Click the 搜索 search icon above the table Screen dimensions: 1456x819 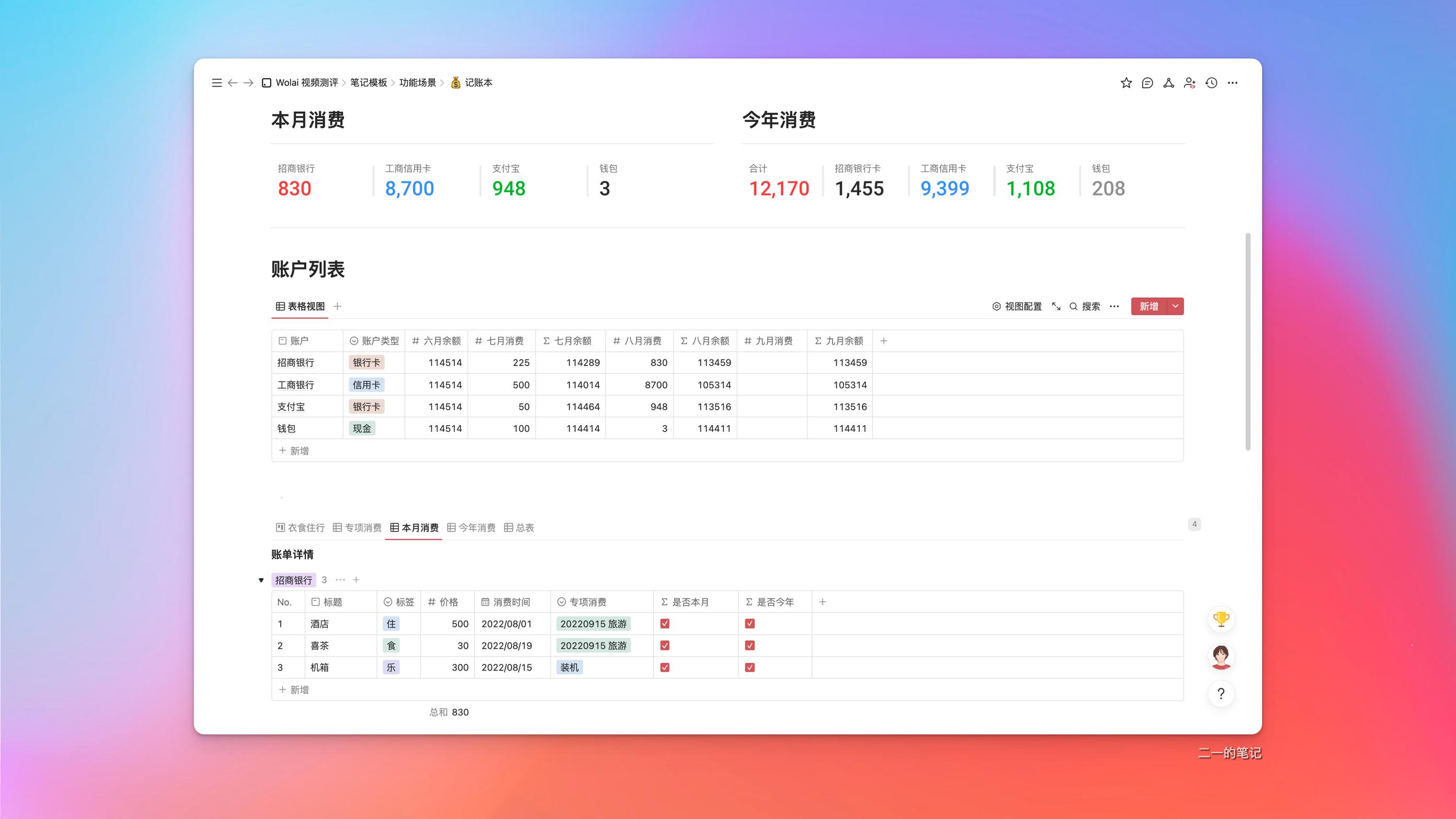click(x=1085, y=306)
